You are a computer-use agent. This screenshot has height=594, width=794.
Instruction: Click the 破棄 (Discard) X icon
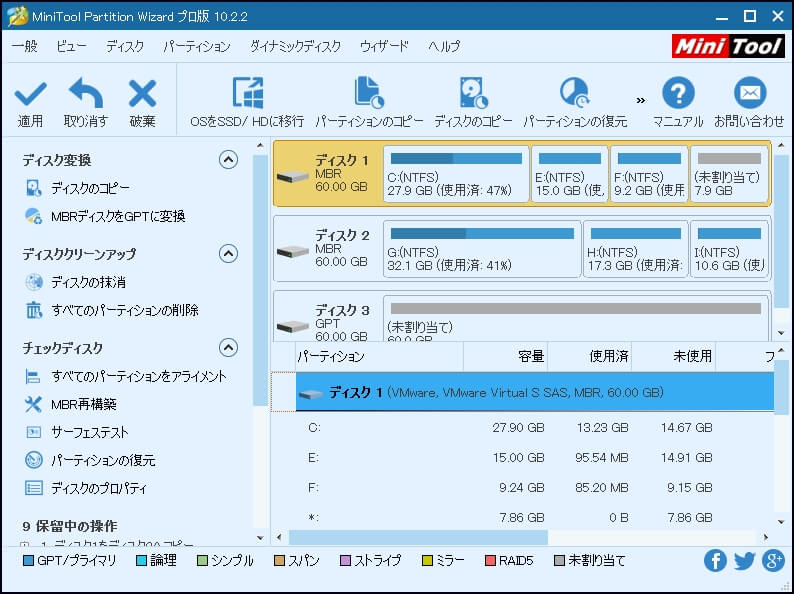click(x=142, y=93)
